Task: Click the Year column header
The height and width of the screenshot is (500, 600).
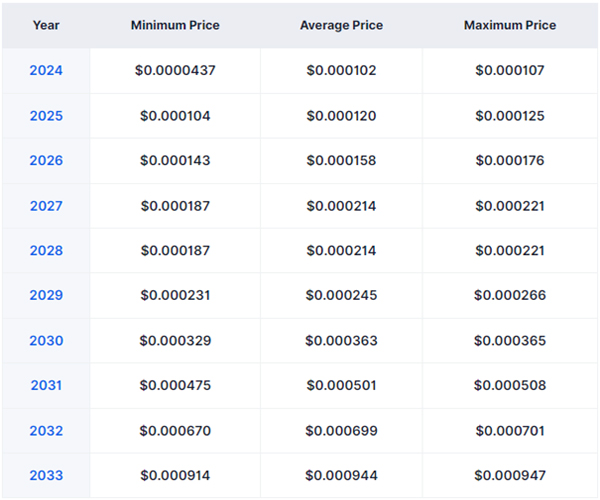Action: pos(46,25)
